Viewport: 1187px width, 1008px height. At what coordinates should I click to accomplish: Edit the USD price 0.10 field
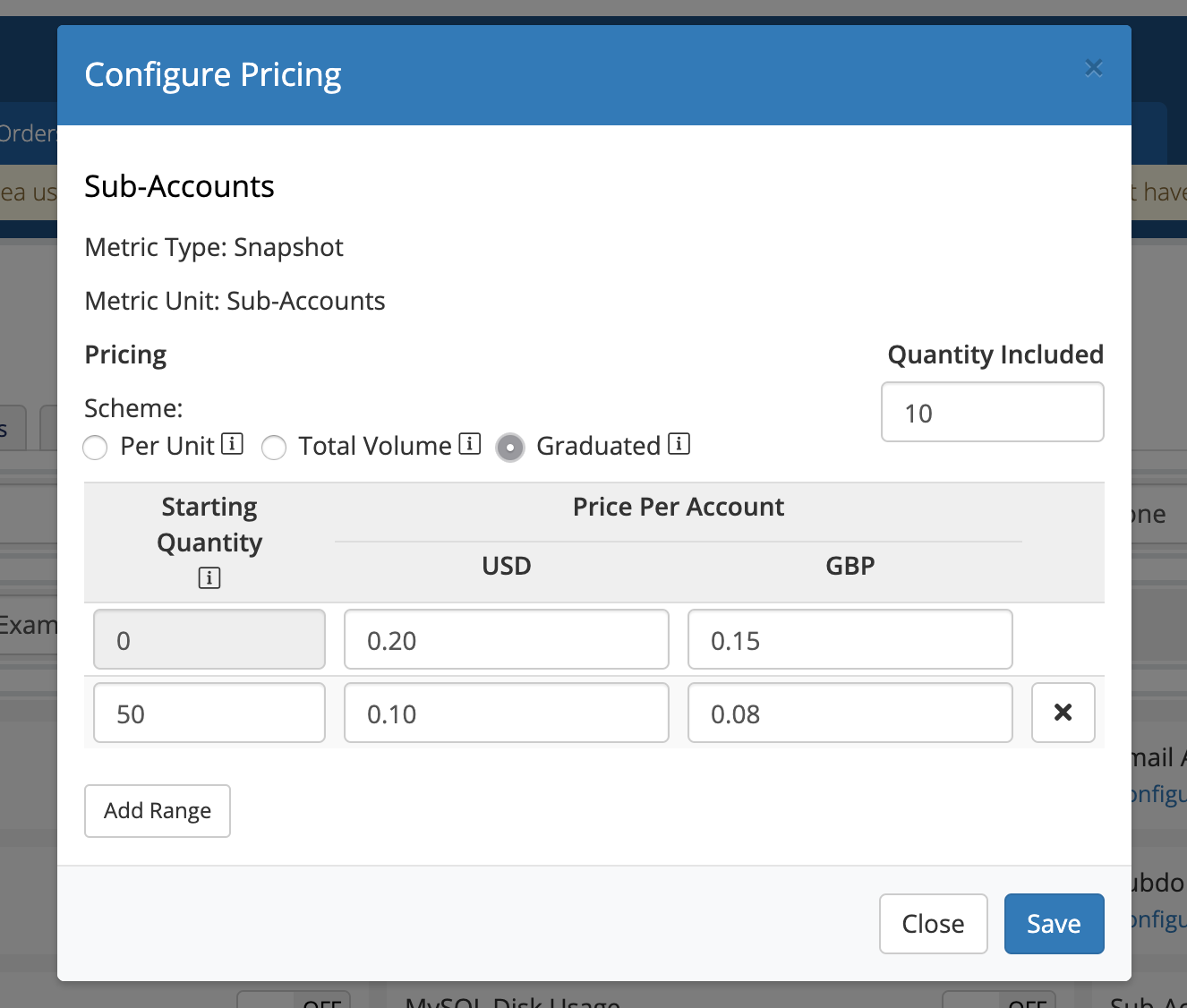coord(507,713)
